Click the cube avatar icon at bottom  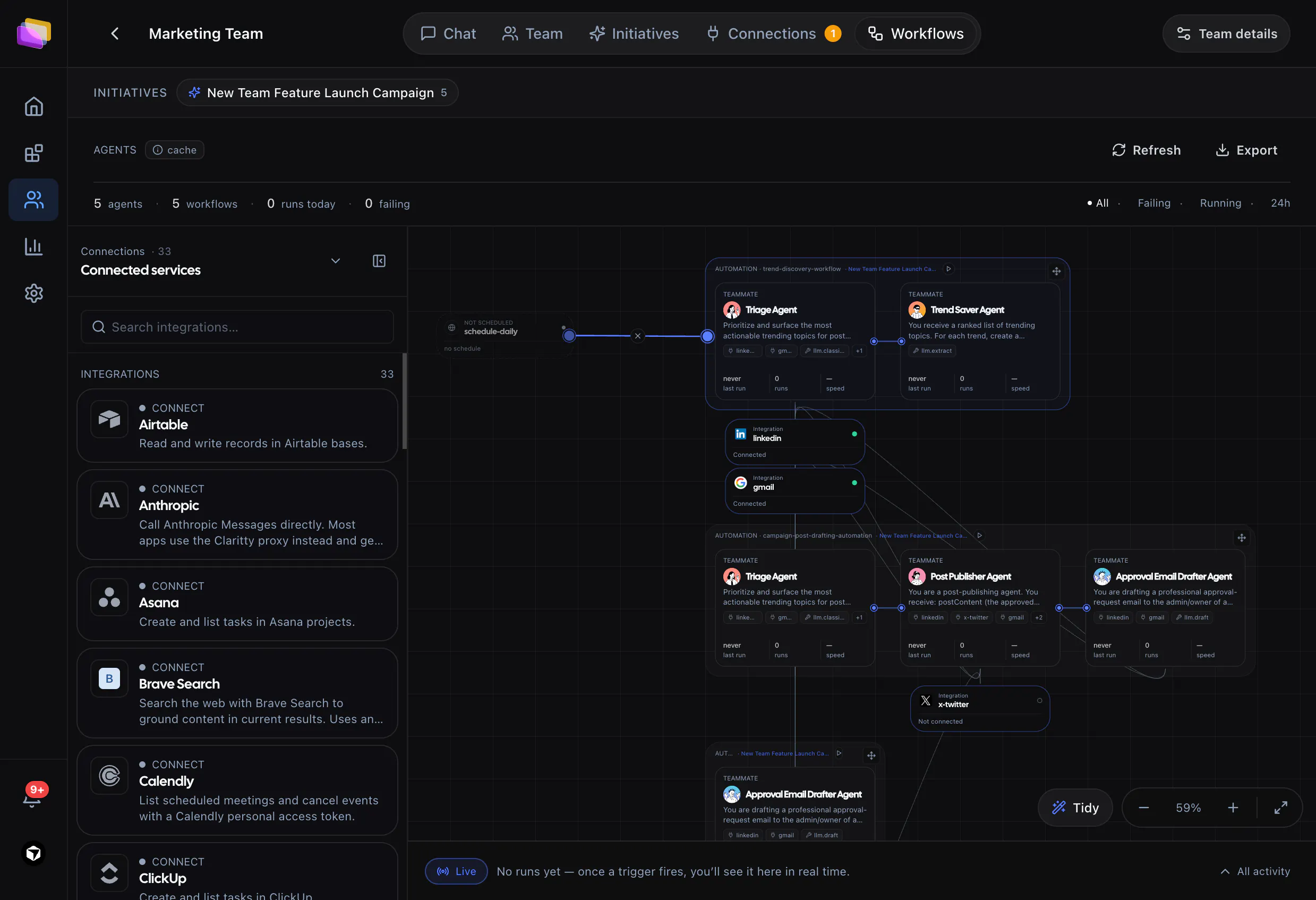coord(33,853)
